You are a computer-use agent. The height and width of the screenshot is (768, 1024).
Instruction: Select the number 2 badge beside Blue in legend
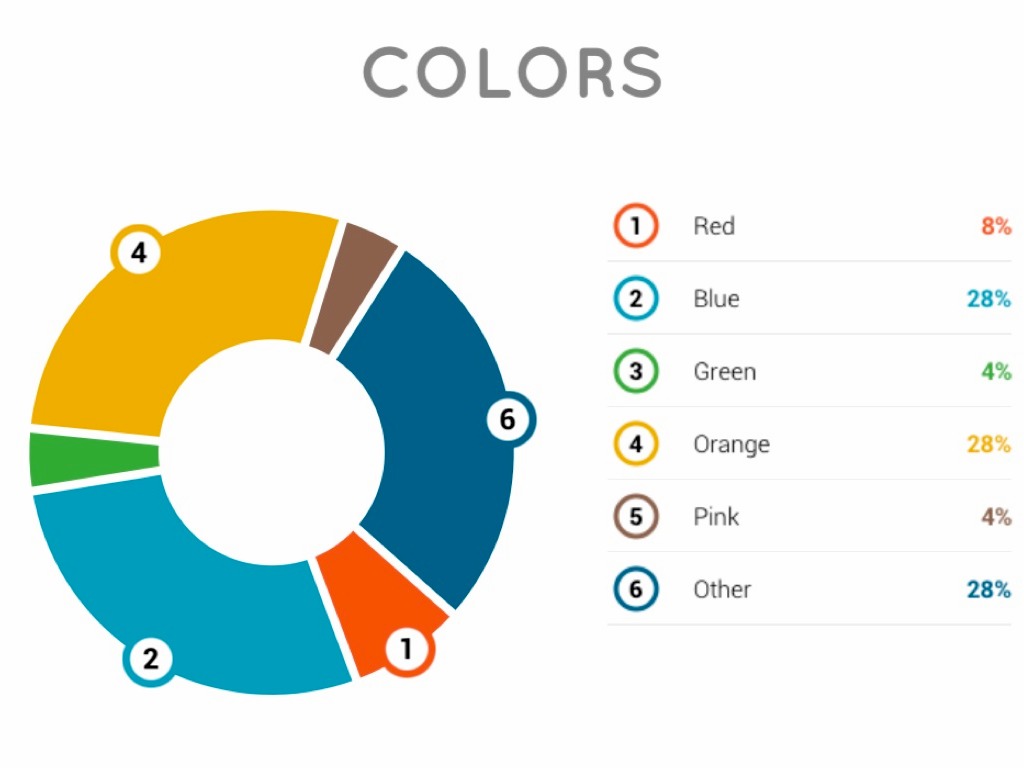point(635,298)
